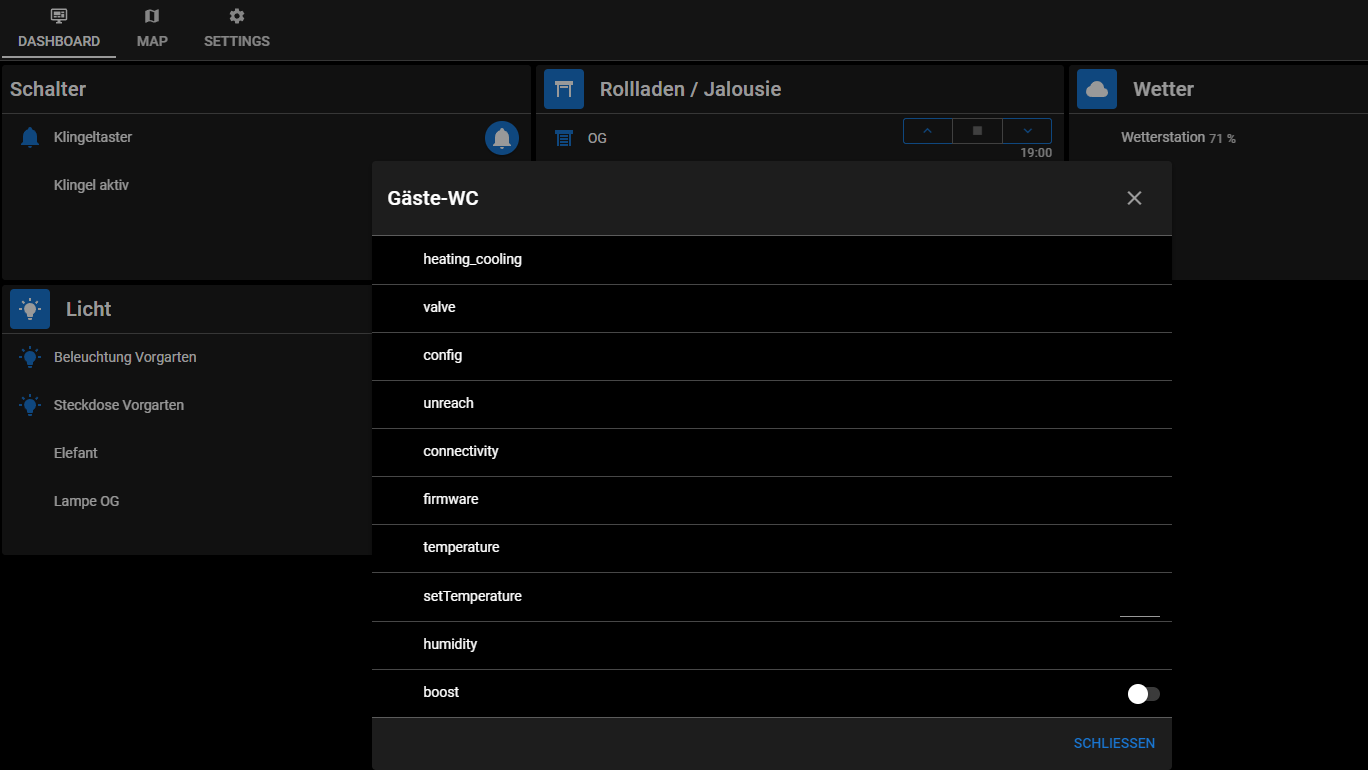1368x770 pixels.
Task: Click the 19:00 time under shutter controls
Action: coord(1036,153)
